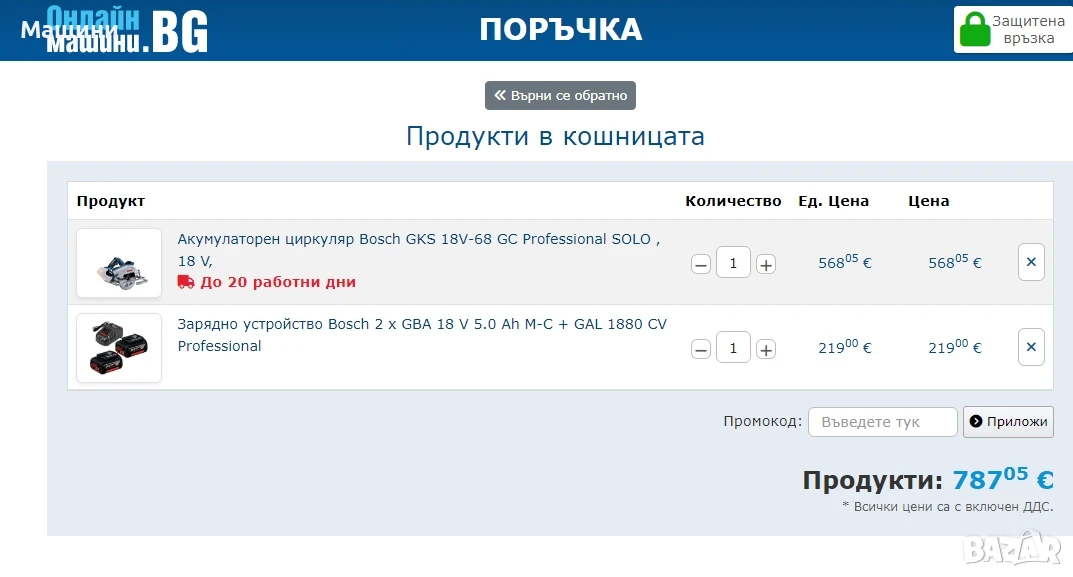Remove Bosch GKS 18V-68 circular saw from cart
Screen dimensions: 1073x577
(x=1031, y=262)
